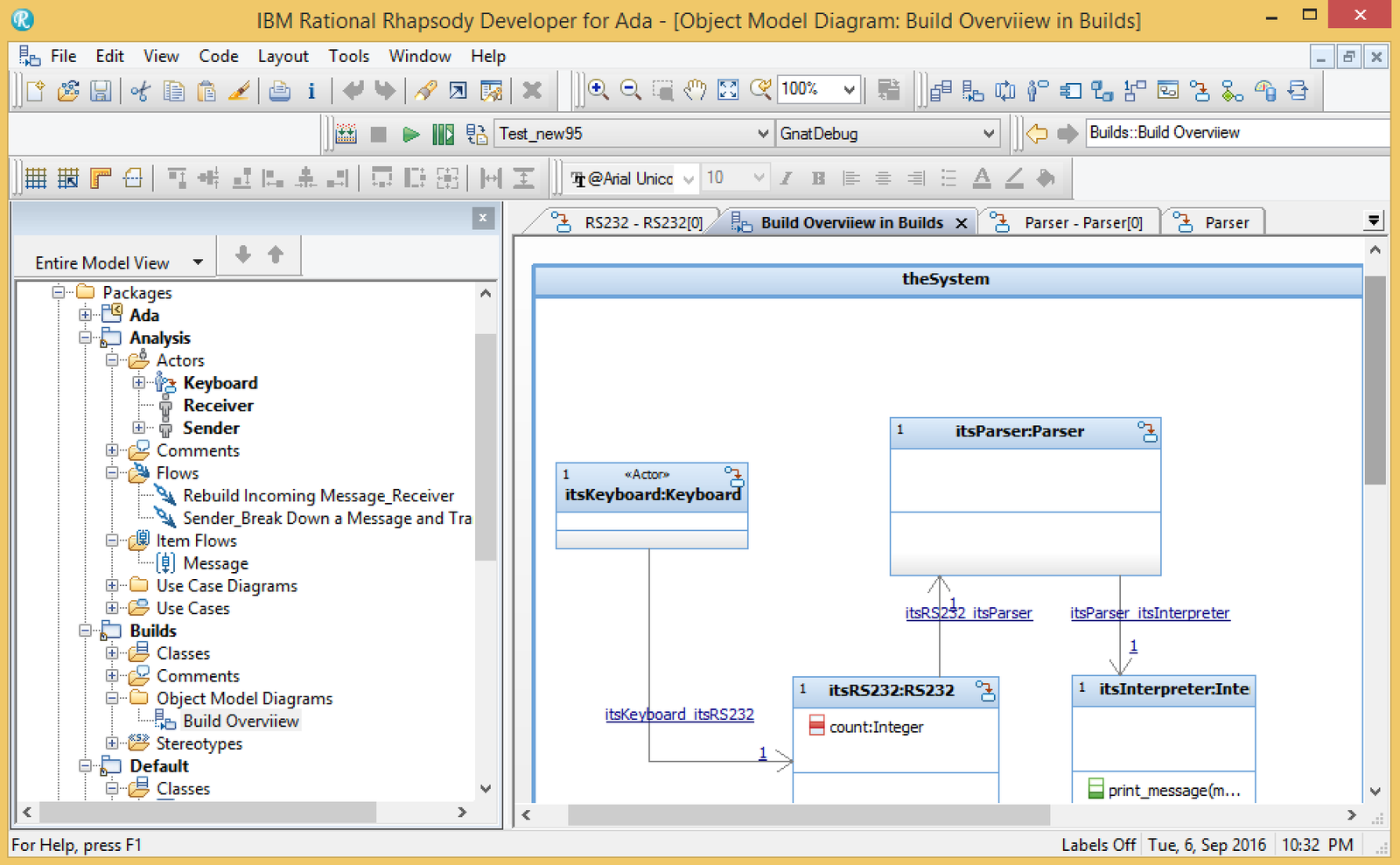1400x865 pixels.
Task: Click the New project icon
Action: pos(36,90)
